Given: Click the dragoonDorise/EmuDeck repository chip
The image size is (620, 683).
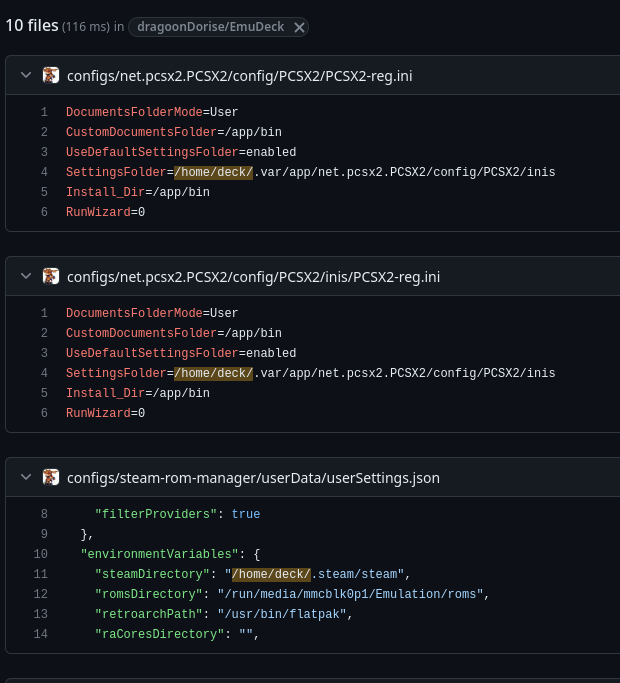Looking at the screenshot, I should (211, 27).
